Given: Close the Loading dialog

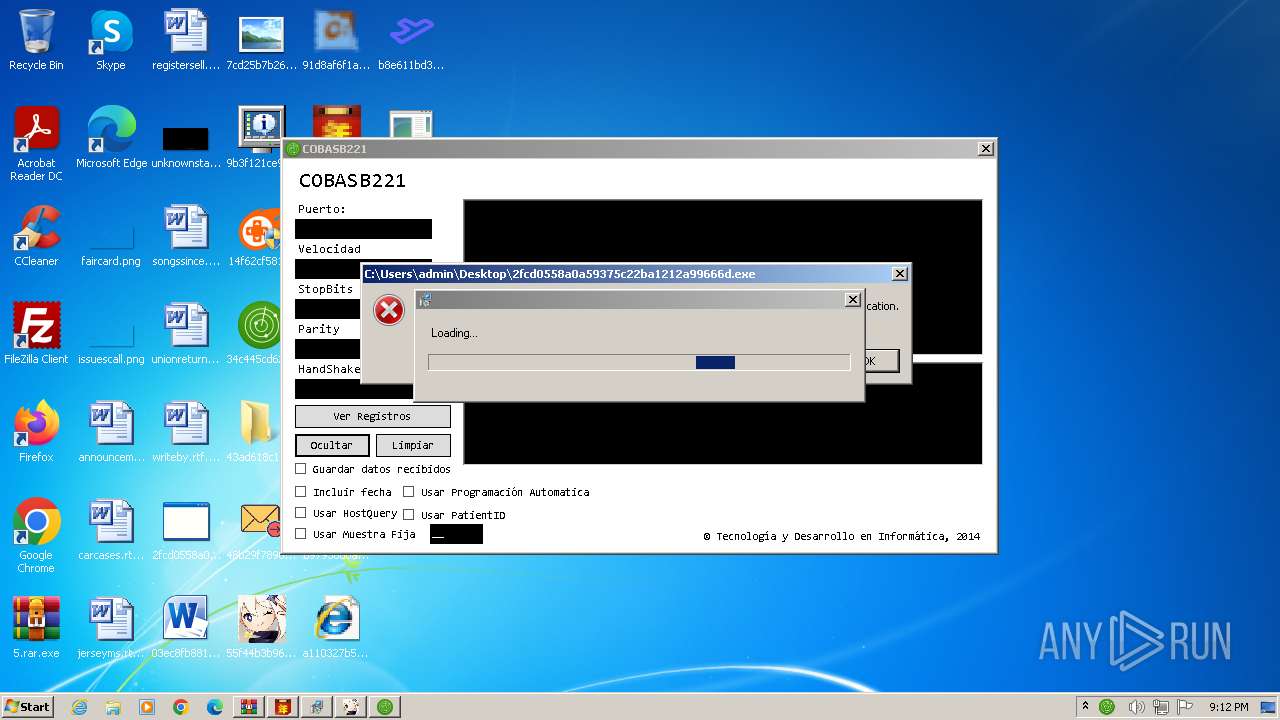Looking at the screenshot, I should [x=852, y=299].
